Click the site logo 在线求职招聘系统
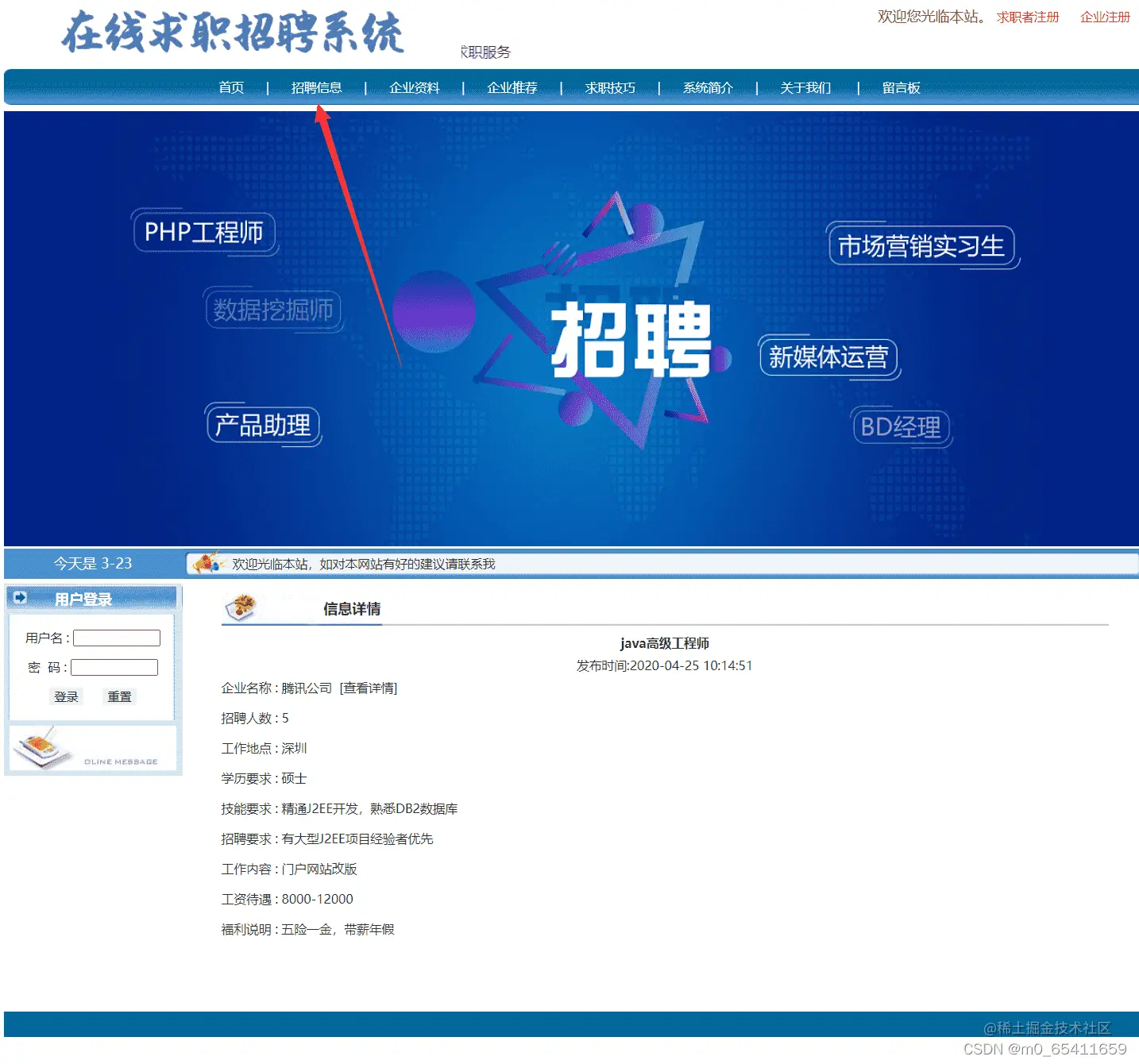 pyautogui.click(x=233, y=33)
